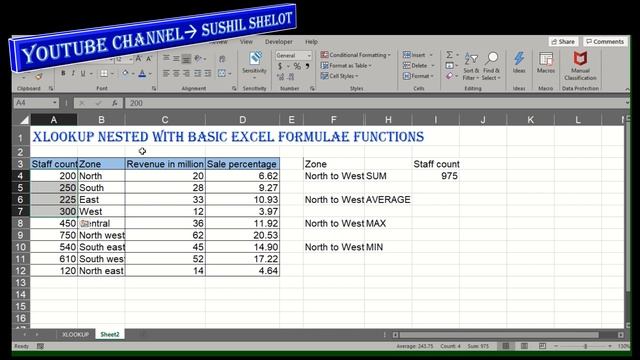The height and width of the screenshot is (360, 640).
Task: Open Cell Styles dropdown
Action: (339, 76)
